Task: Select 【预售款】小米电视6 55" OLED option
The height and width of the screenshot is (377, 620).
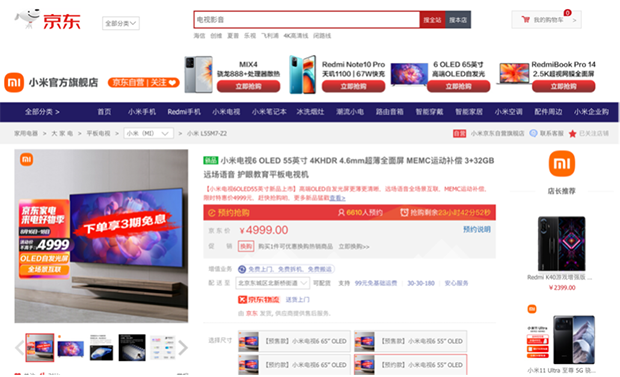Action: click(x=410, y=341)
